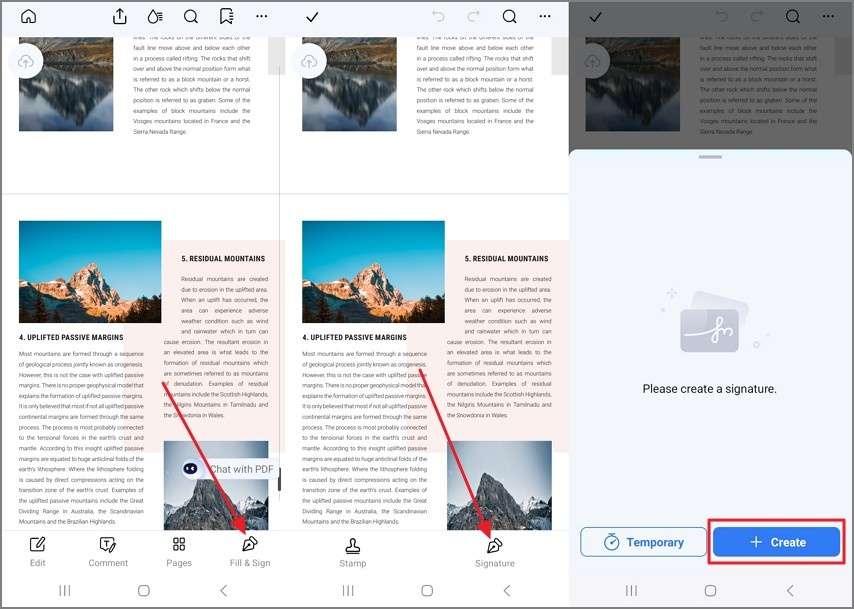Tap '4. UPLIFTED PASSIVE MARGINS' heading in first screen
The height and width of the screenshot is (609, 854).
71,338
